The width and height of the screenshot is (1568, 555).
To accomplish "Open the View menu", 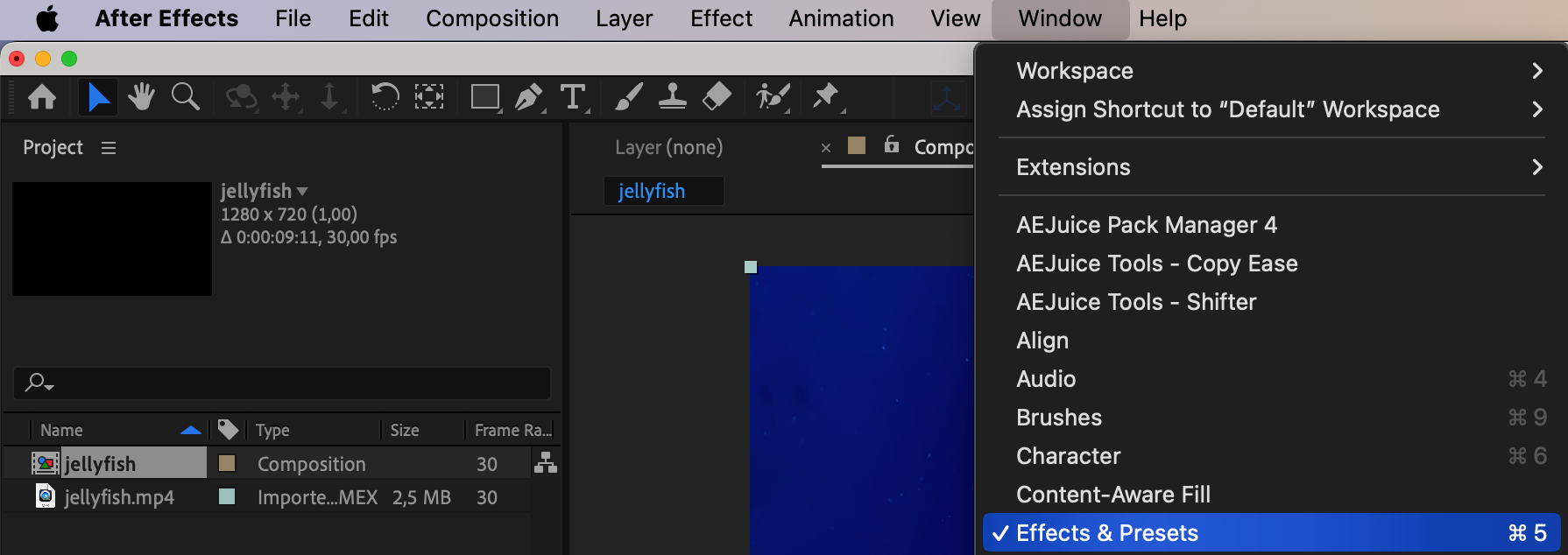I will pyautogui.click(x=955, y=18).
